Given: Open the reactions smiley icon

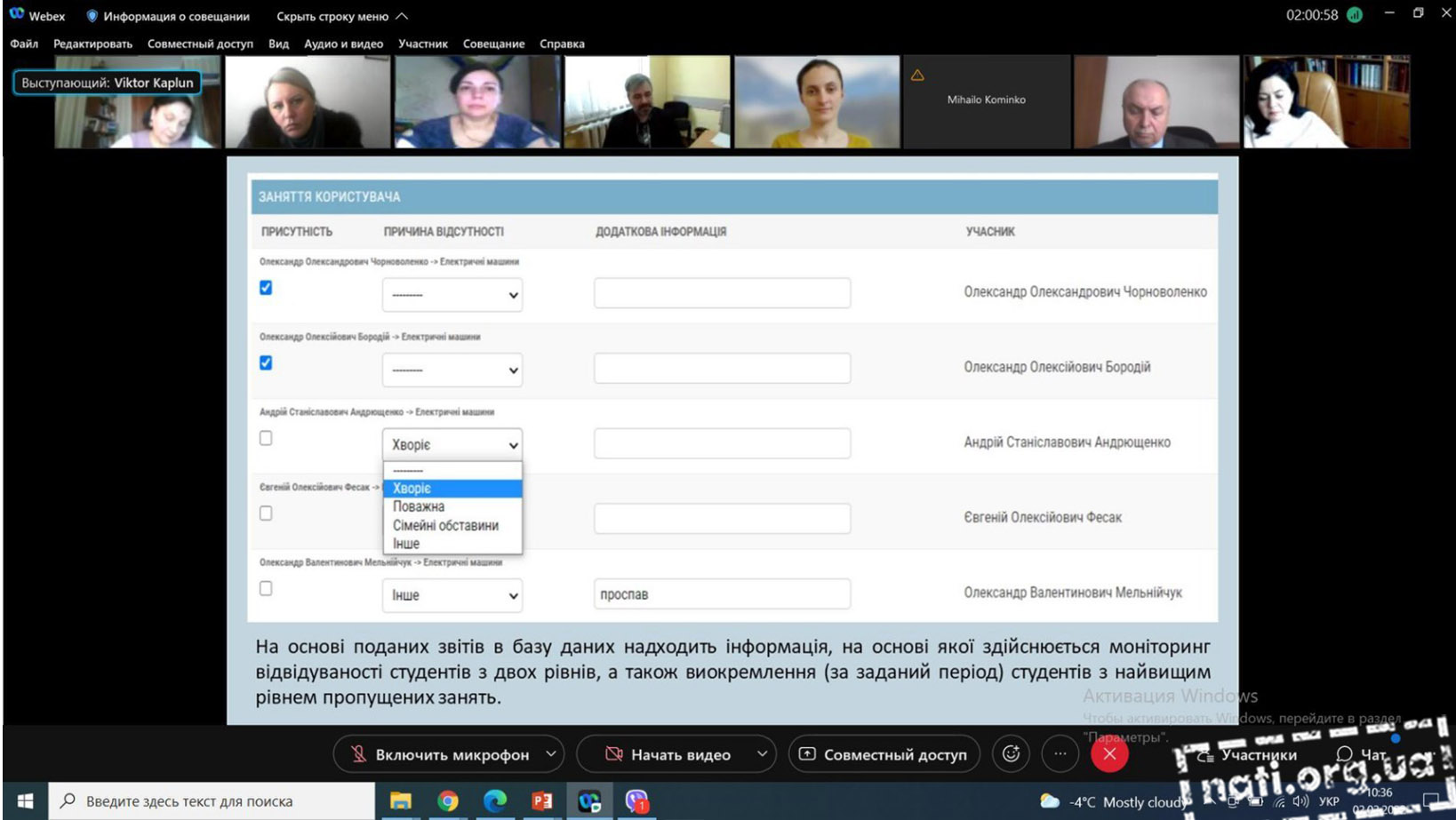Looking at the screenshot, I should click(x=1012, y=753).
